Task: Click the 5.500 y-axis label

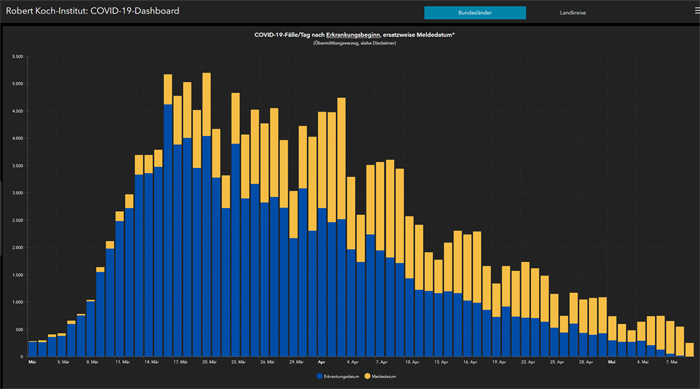Action: 17,57
